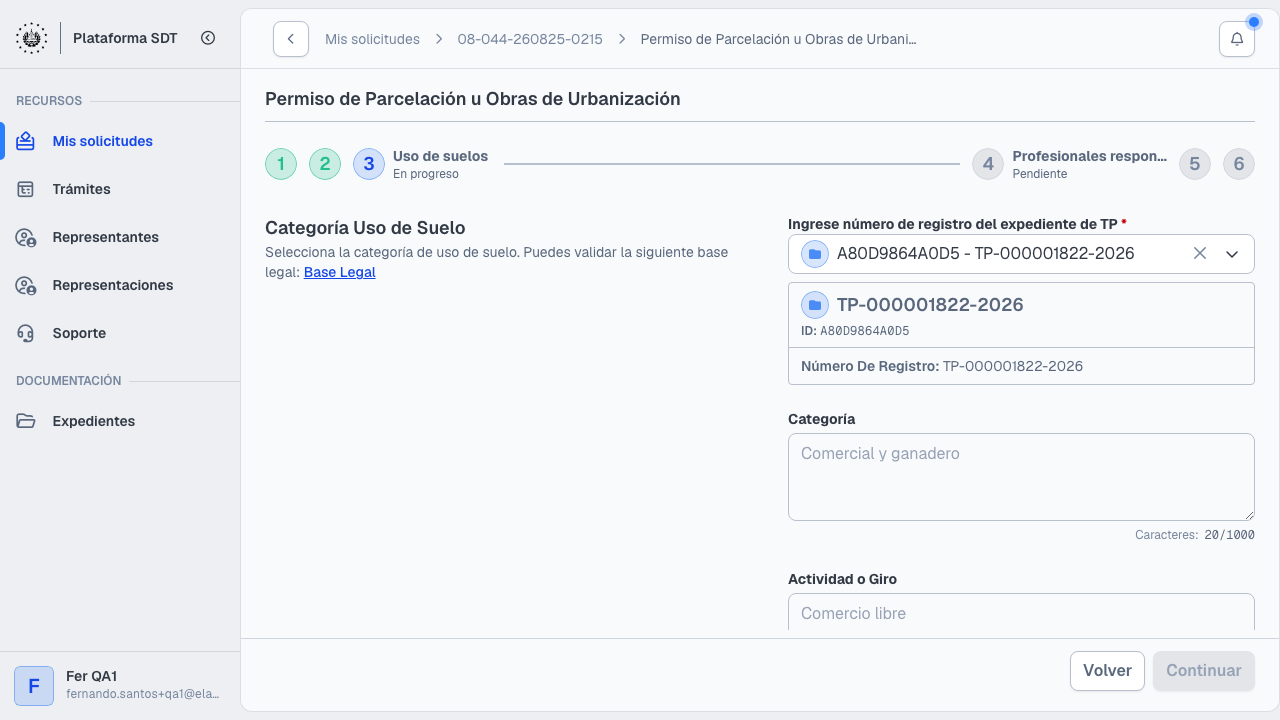The image size is (1280, 720).
Task: Click the Trámites calendar icon
Action: 26,189
